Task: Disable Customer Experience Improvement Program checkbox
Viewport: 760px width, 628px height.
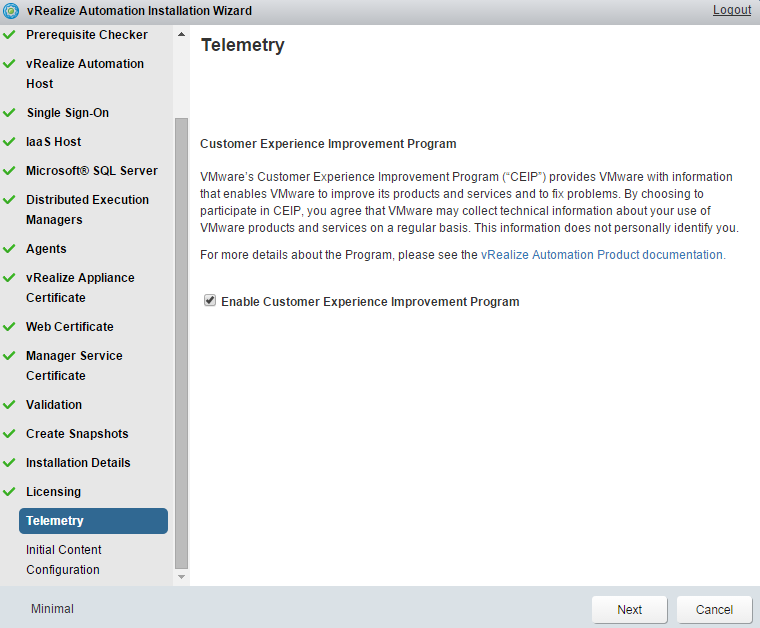Action: click(x=210, y=301)
